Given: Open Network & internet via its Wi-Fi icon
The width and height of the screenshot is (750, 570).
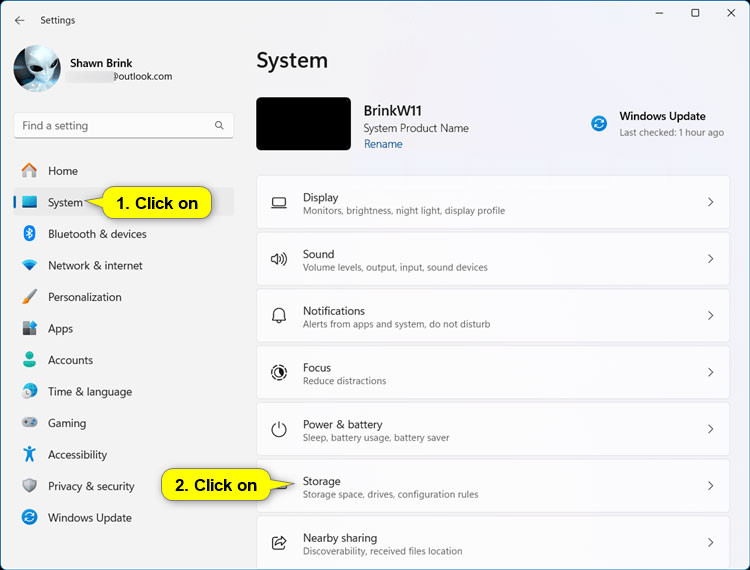Looking at the screenshot, I should pyautogui.click(x=29, y=266).
